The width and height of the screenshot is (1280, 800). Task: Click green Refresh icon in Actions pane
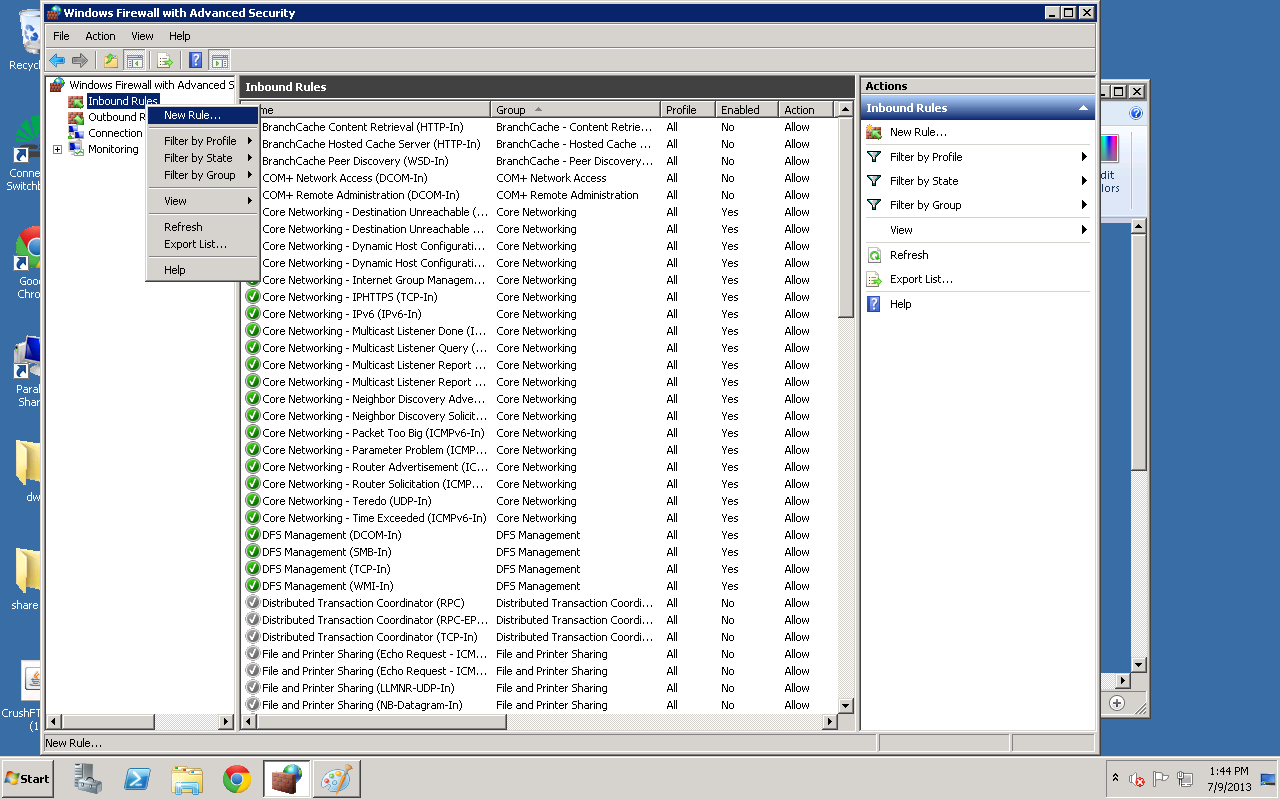click(874, 255)
